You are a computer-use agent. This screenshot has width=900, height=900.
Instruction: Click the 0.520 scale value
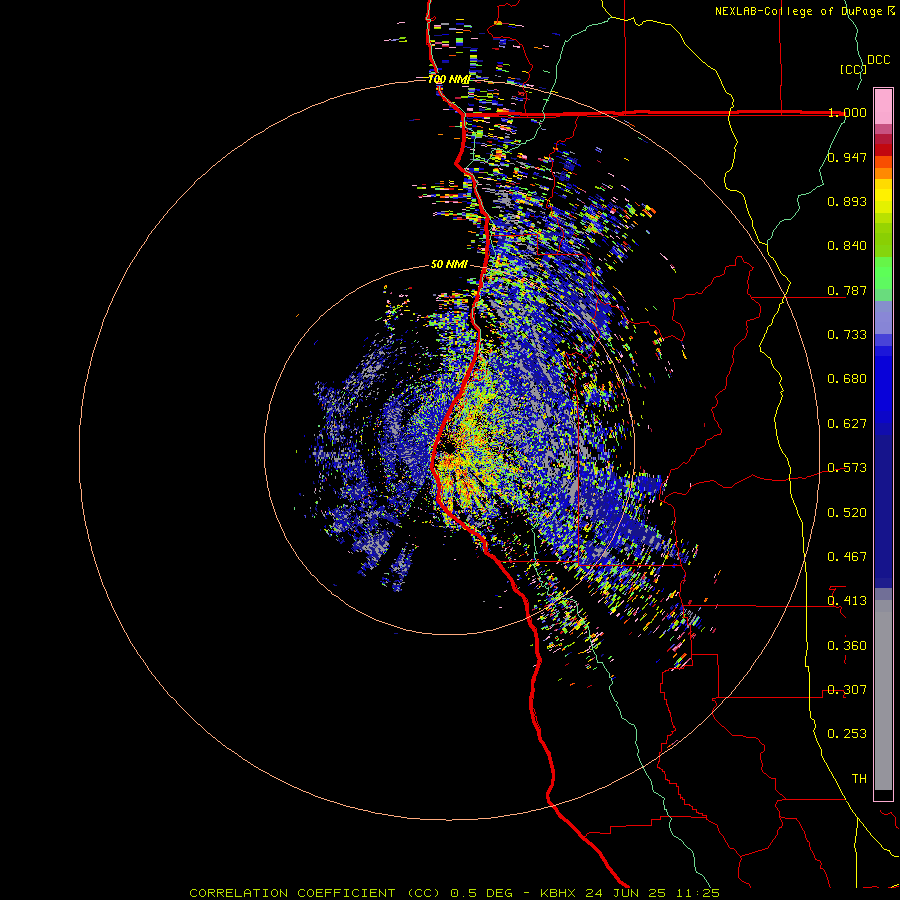pos(847,513)
